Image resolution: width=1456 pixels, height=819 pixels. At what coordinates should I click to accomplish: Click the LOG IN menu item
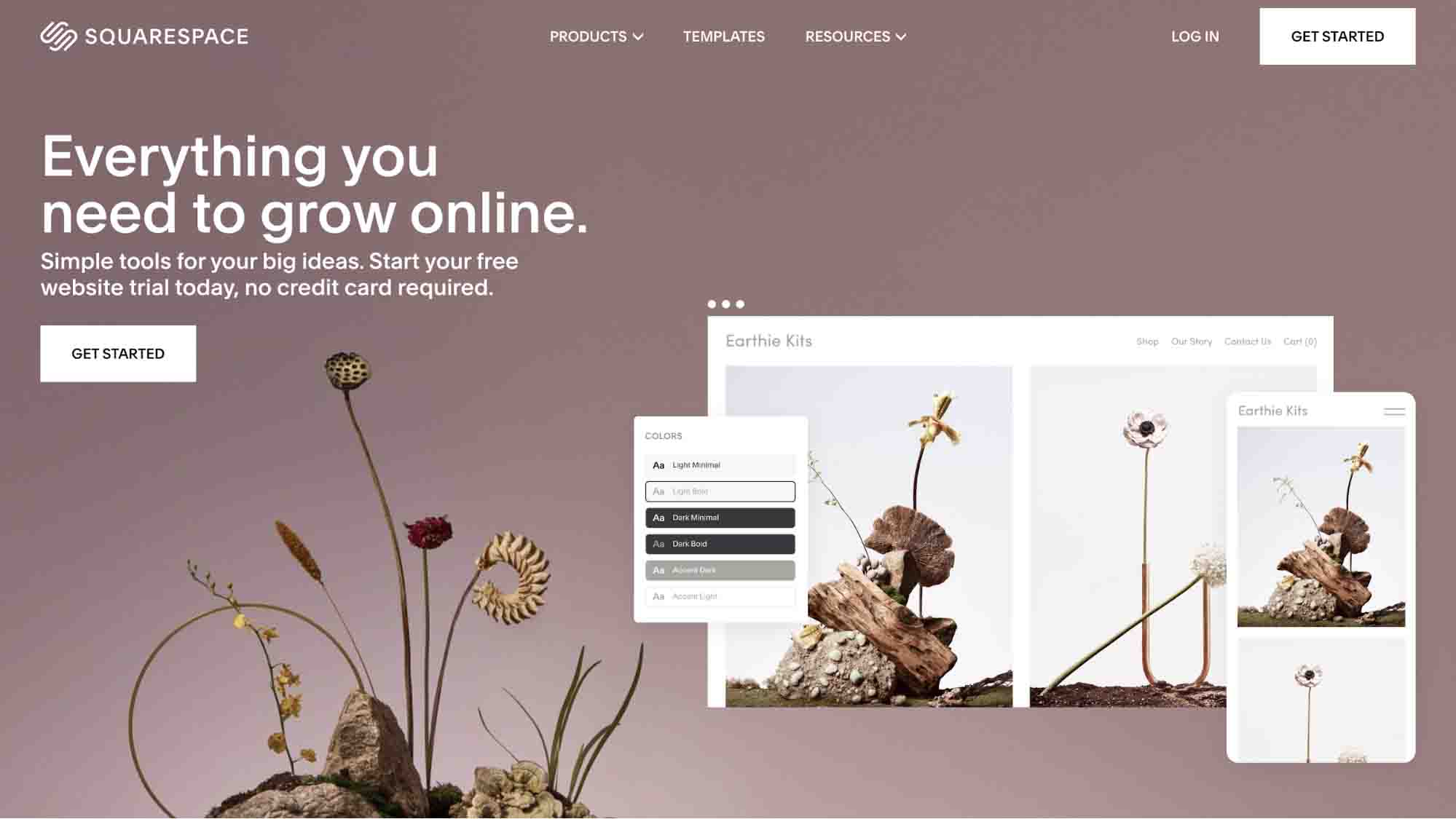tap(1195, 36)
